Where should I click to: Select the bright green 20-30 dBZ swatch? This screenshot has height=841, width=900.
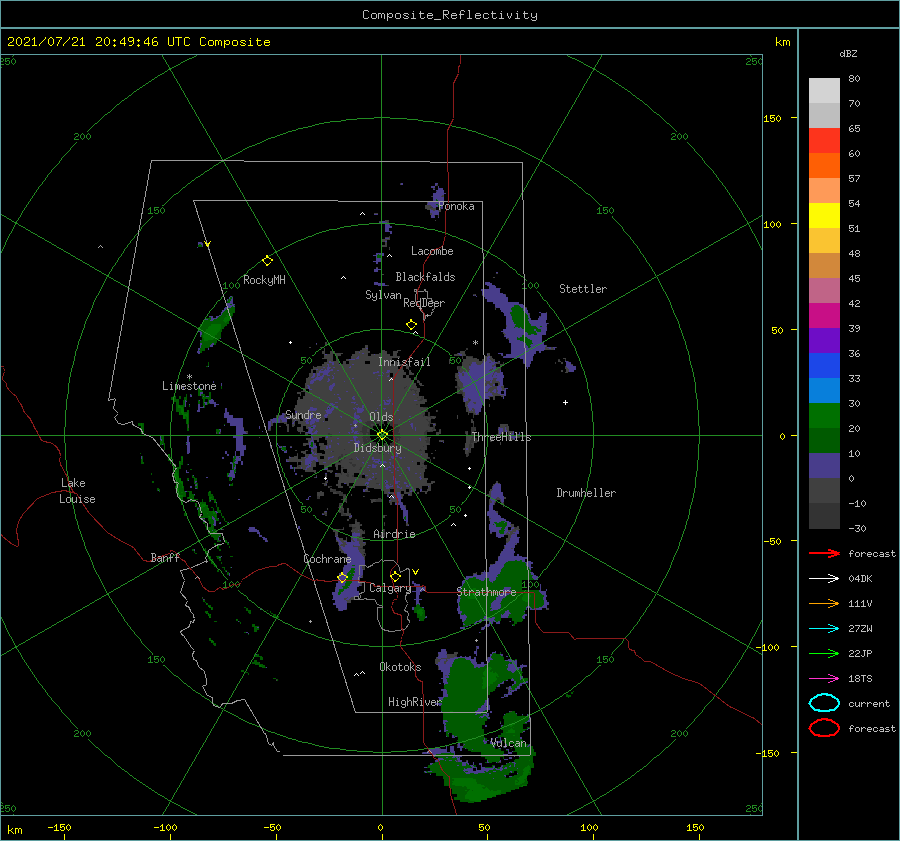[824, 416]
